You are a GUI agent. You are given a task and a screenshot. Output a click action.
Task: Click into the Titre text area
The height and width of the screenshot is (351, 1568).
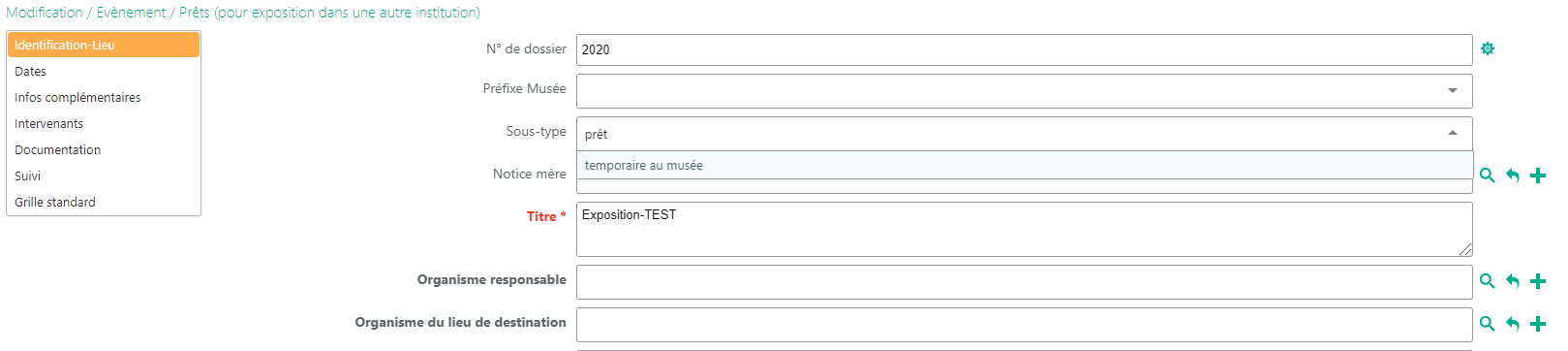coord(1024,230)
